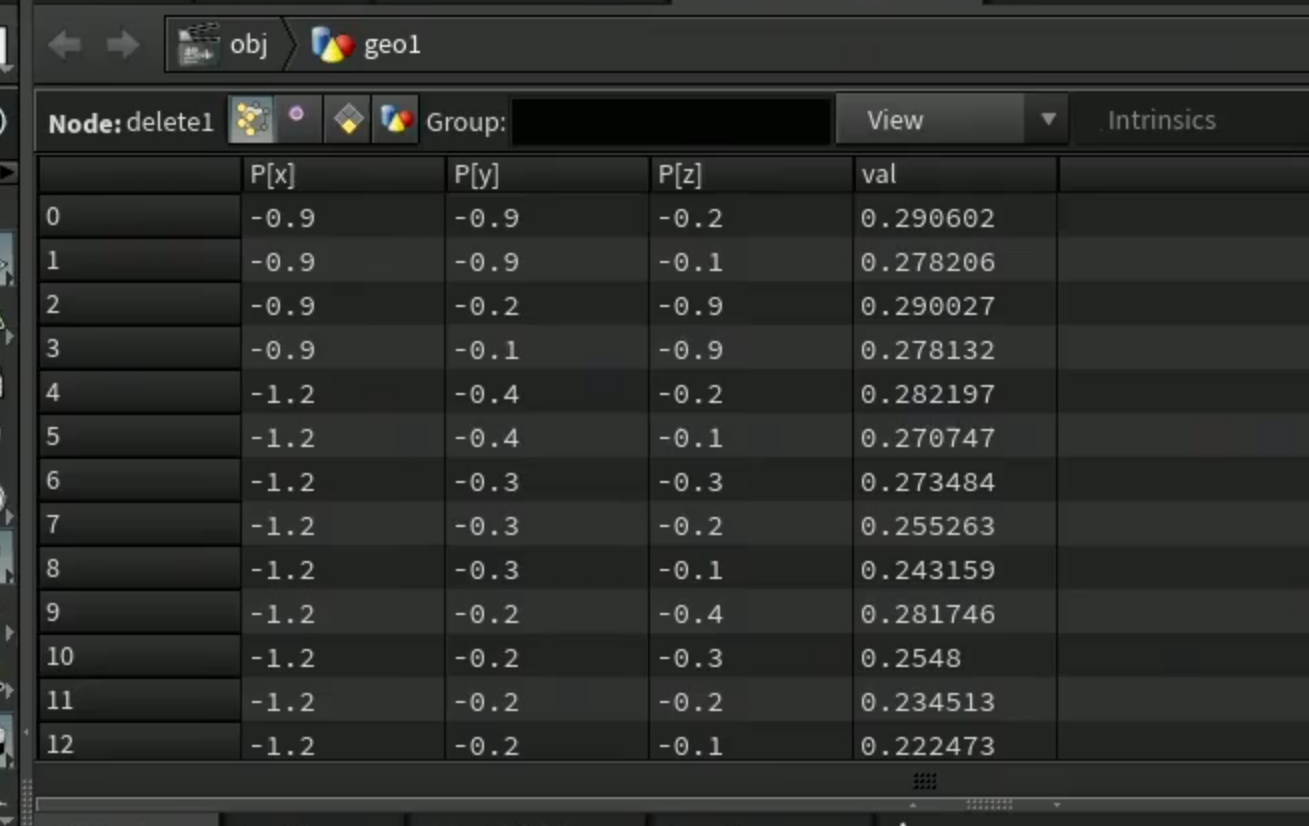Show point attributes in spreadsheet
The width and height of the screenshot is (1309, 826).
[x=252, y=121]
